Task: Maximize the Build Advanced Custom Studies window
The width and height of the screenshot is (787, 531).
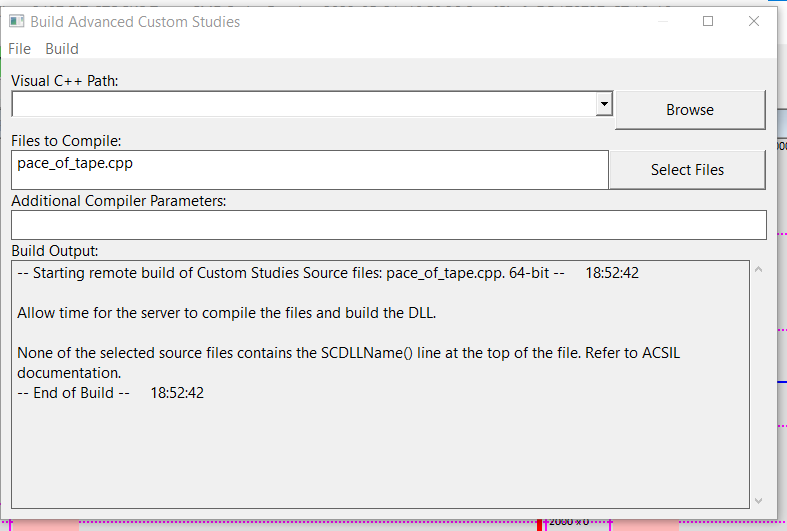Action: coord(708,21)
